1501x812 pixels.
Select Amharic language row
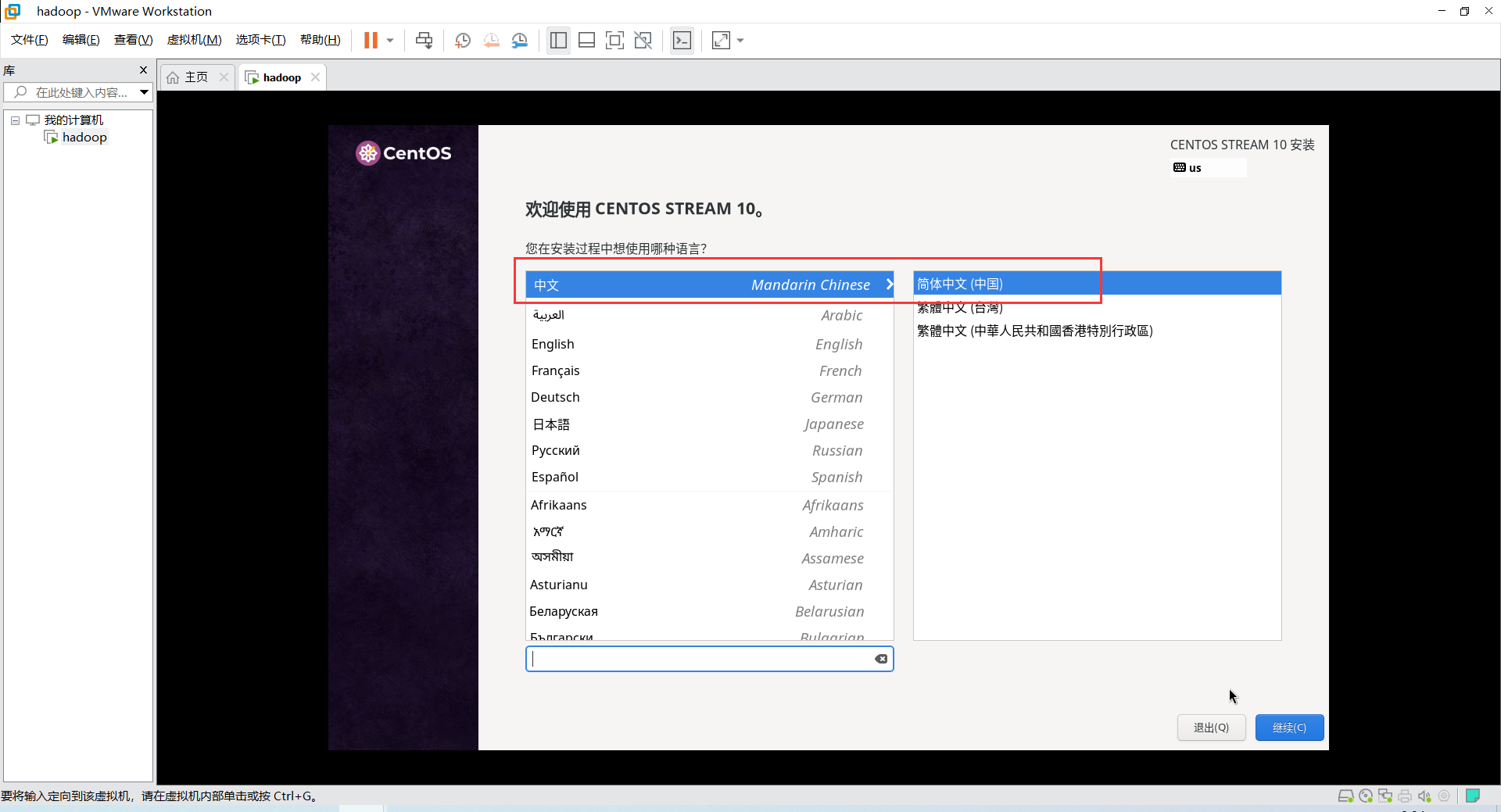pos(710,531)
